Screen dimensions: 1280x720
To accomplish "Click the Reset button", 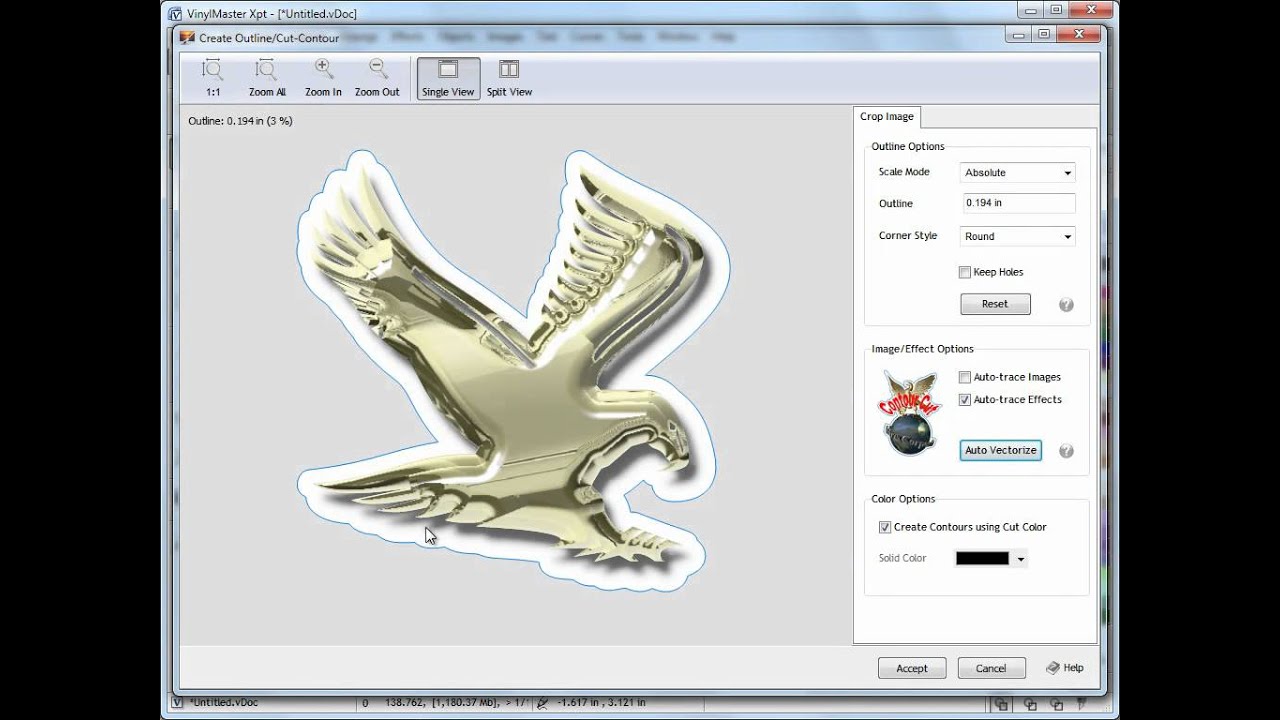I will coord(995,304).
